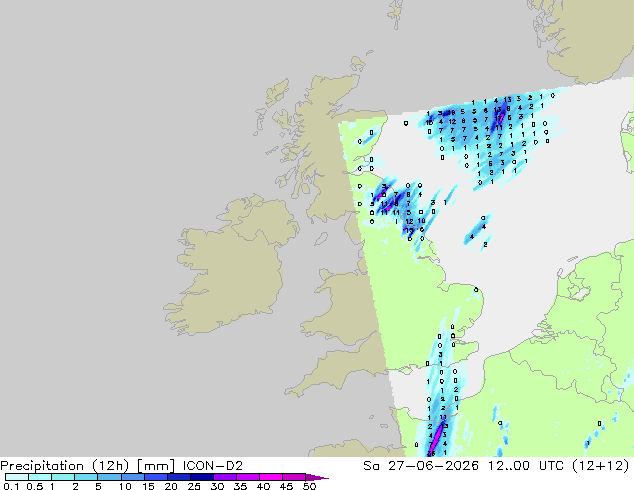The width and height of the screenshot is (634, 490).
Task: Click the 0.1–0.5 mm palest legend swatch
Action: point(17,477)
